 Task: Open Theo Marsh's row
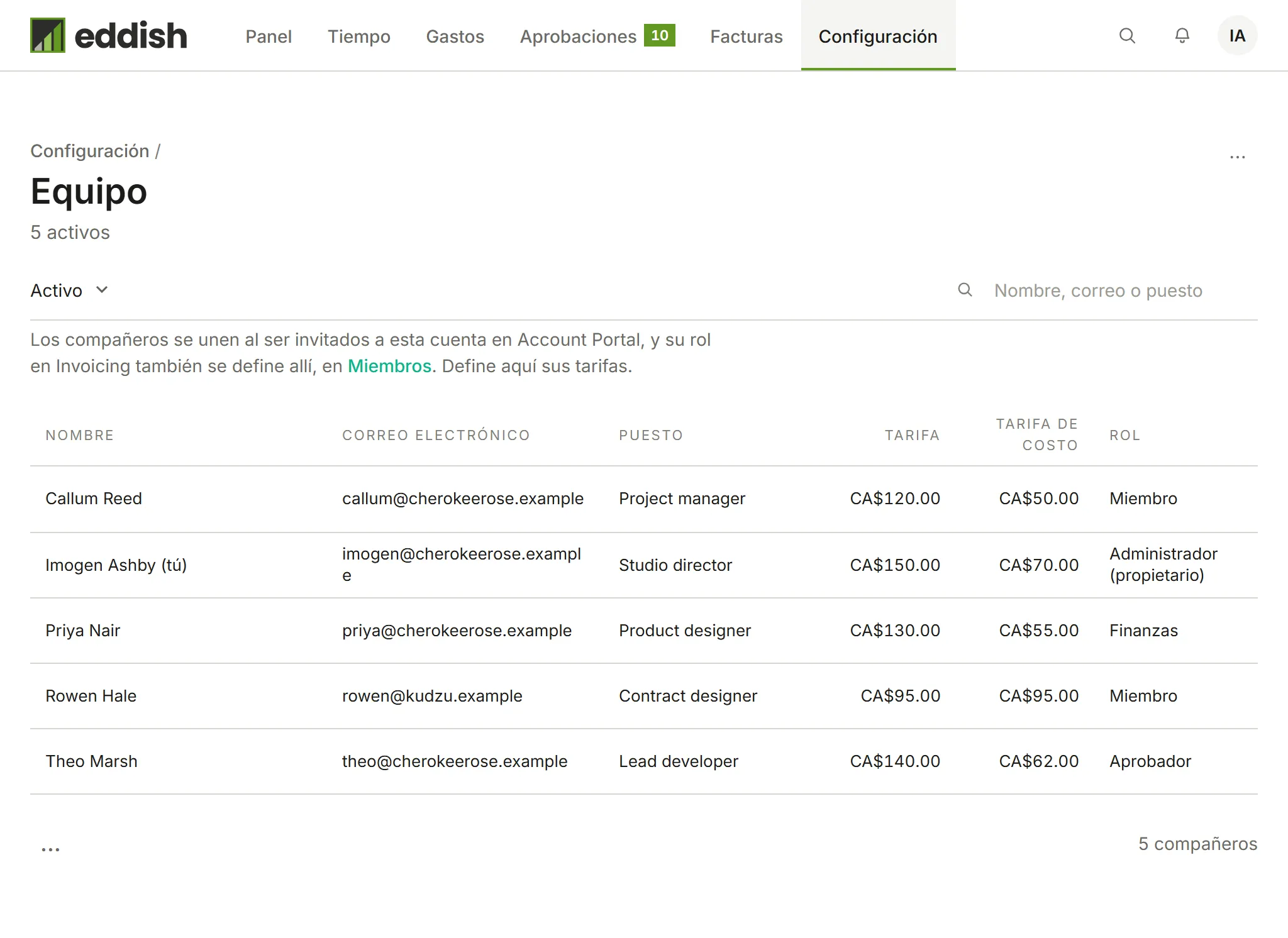(643, 761)
